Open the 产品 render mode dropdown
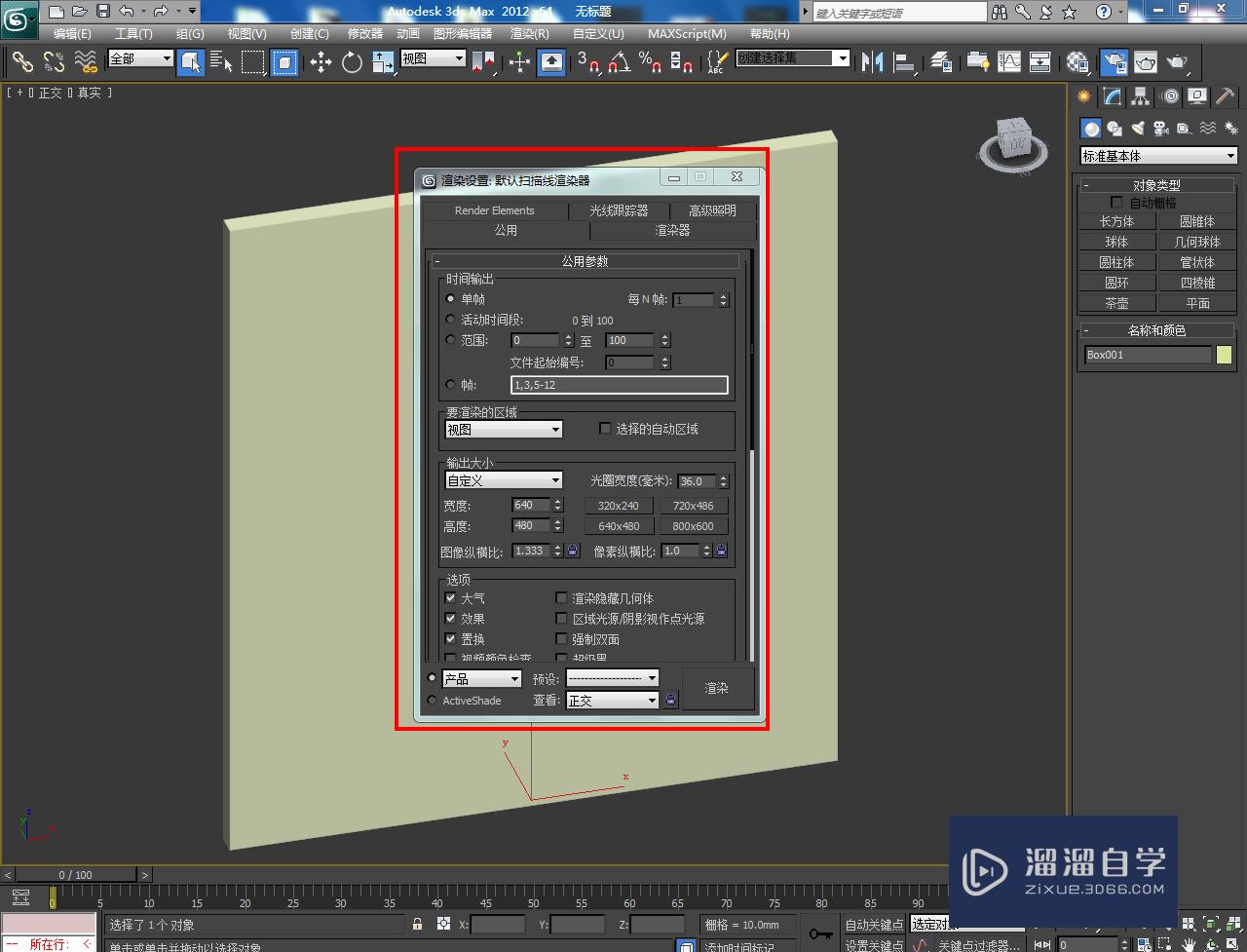The width and height of the screenshot is (1247, 952). pyautogui.click(x=481, y=678)
